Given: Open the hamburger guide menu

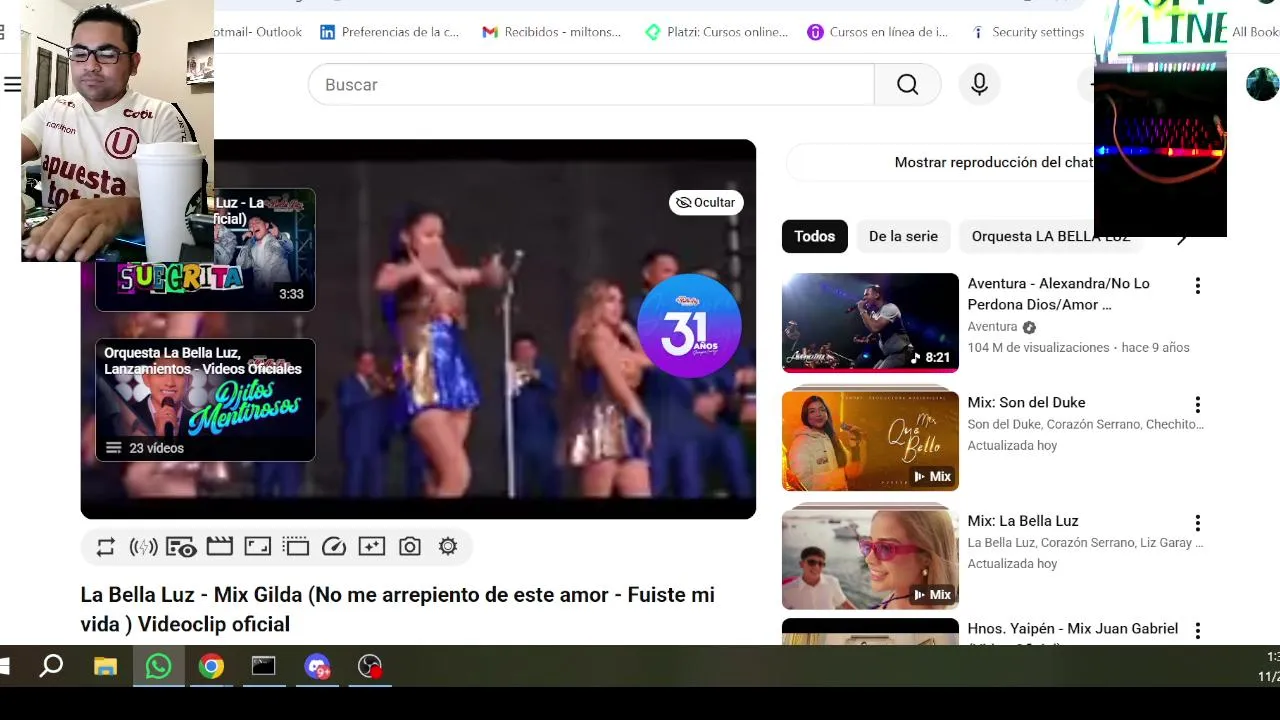Looking at the screenshot, I should tap(12, 85).
